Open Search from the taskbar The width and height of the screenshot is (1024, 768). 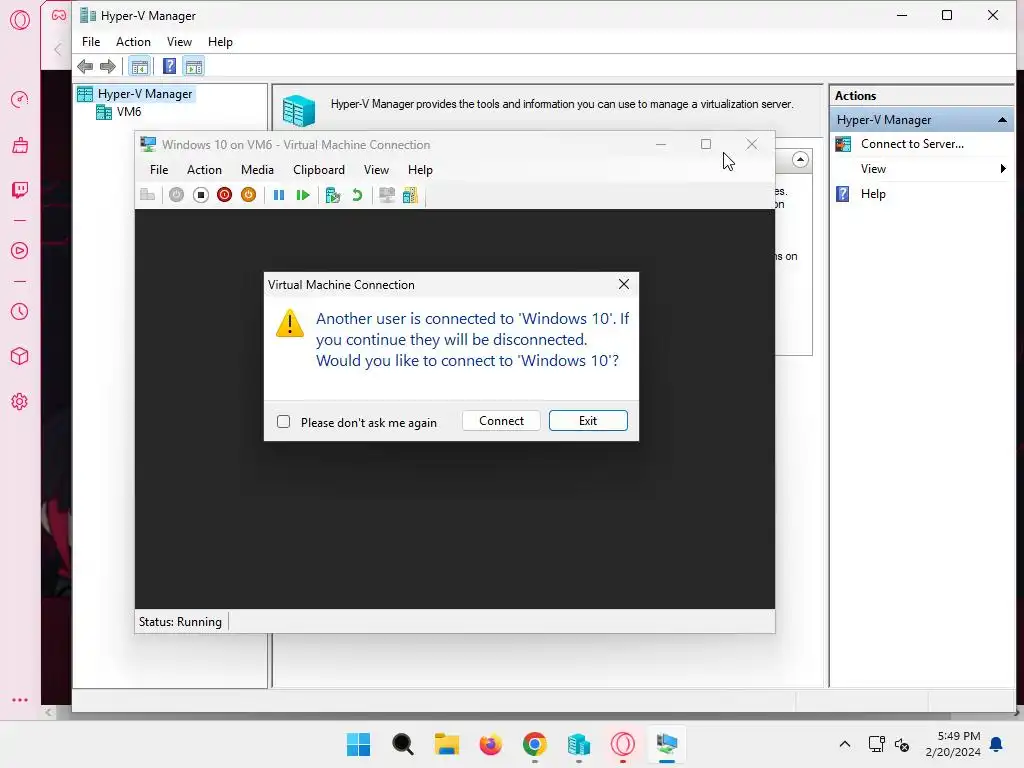403,744
